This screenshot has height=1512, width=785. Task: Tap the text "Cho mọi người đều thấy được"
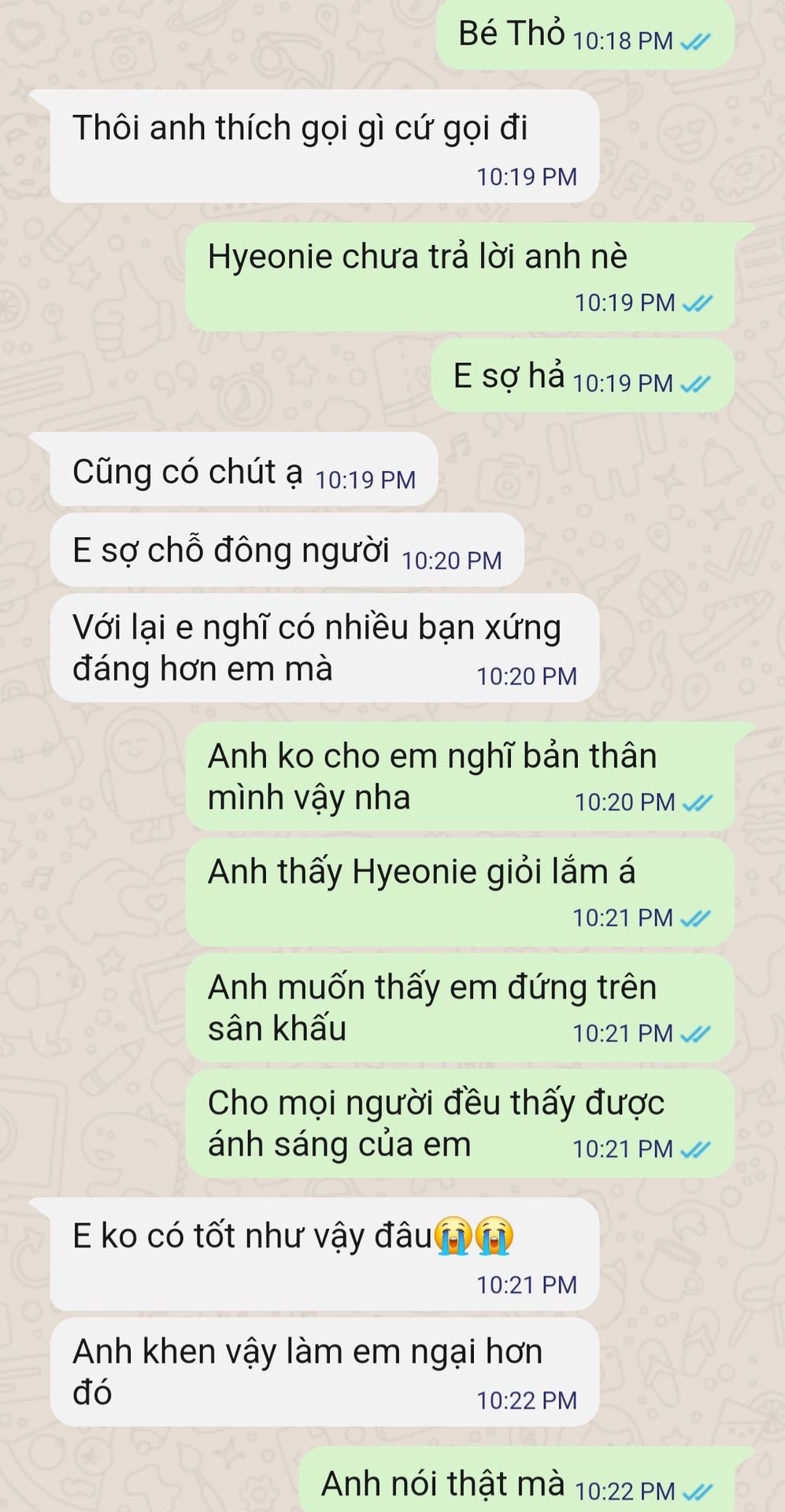(x=436, y=1103)
